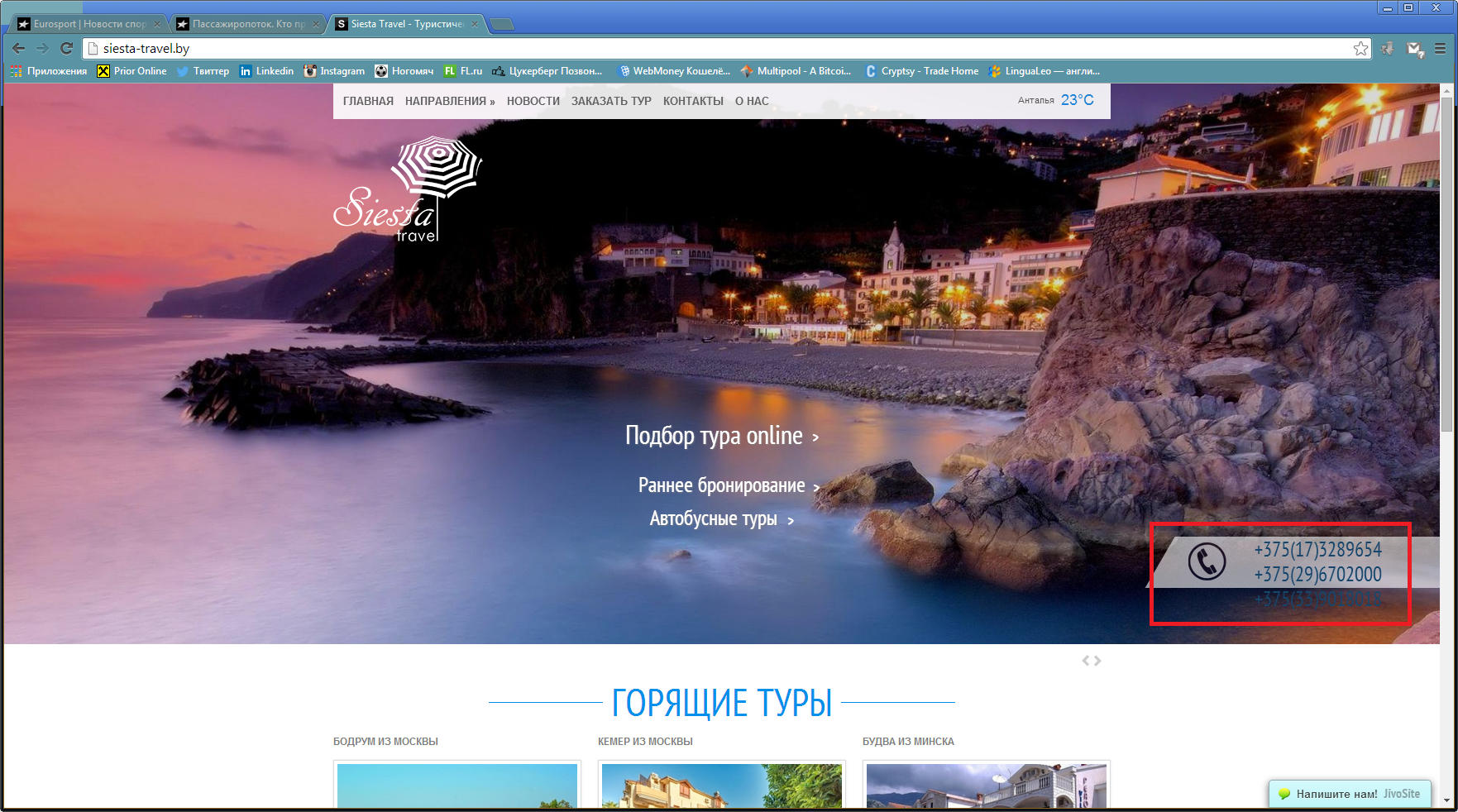This screenshot has width=1458, height=812.
Task: Click the page vertical scrollbar thumb
Action: (1446, 265)
